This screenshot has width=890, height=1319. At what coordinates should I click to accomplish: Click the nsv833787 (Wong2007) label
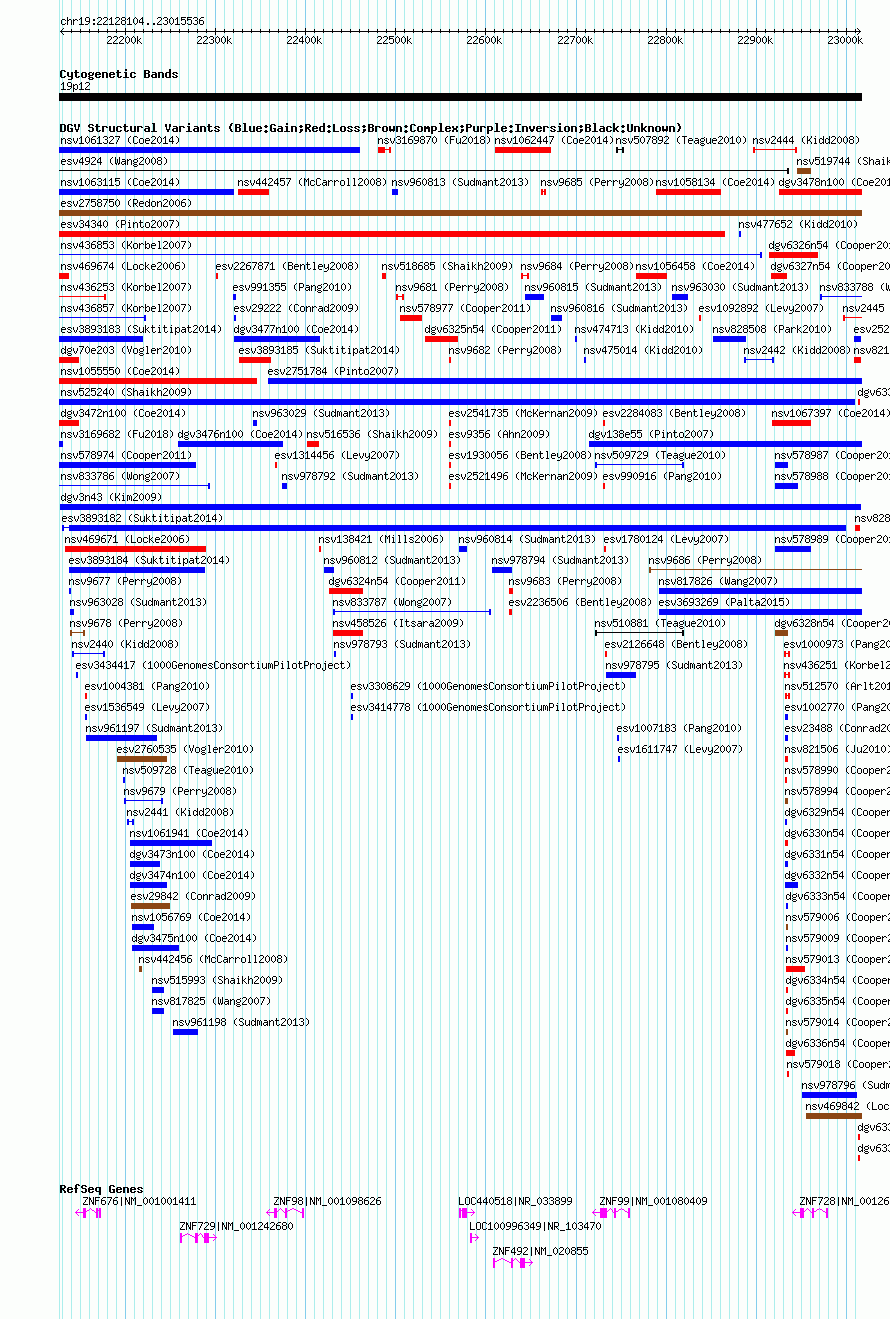(x=392, y=602)
